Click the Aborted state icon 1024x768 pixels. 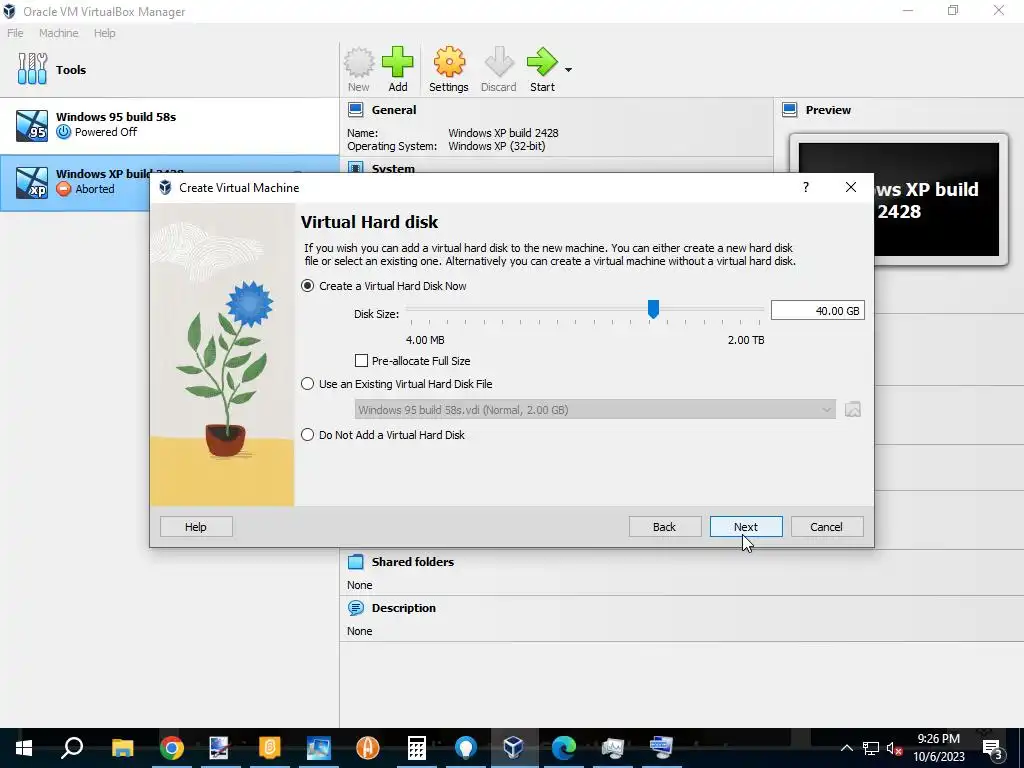[63, 189]
